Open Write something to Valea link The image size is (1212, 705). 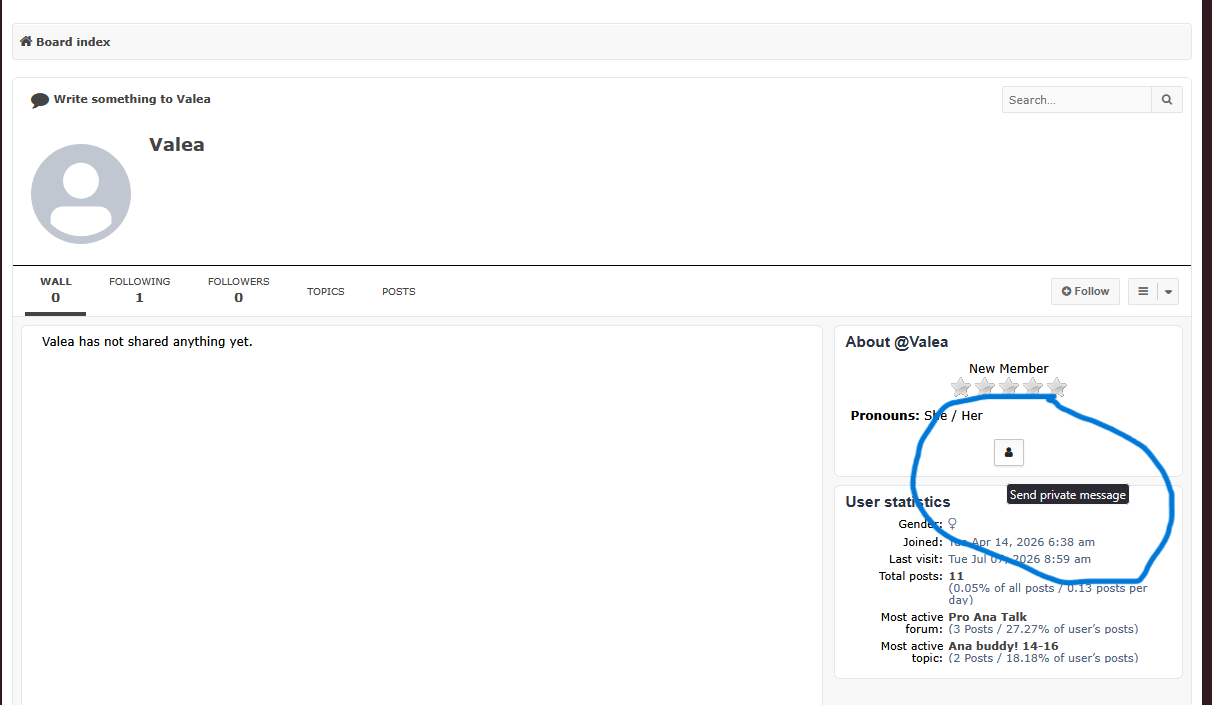(132, 99)
